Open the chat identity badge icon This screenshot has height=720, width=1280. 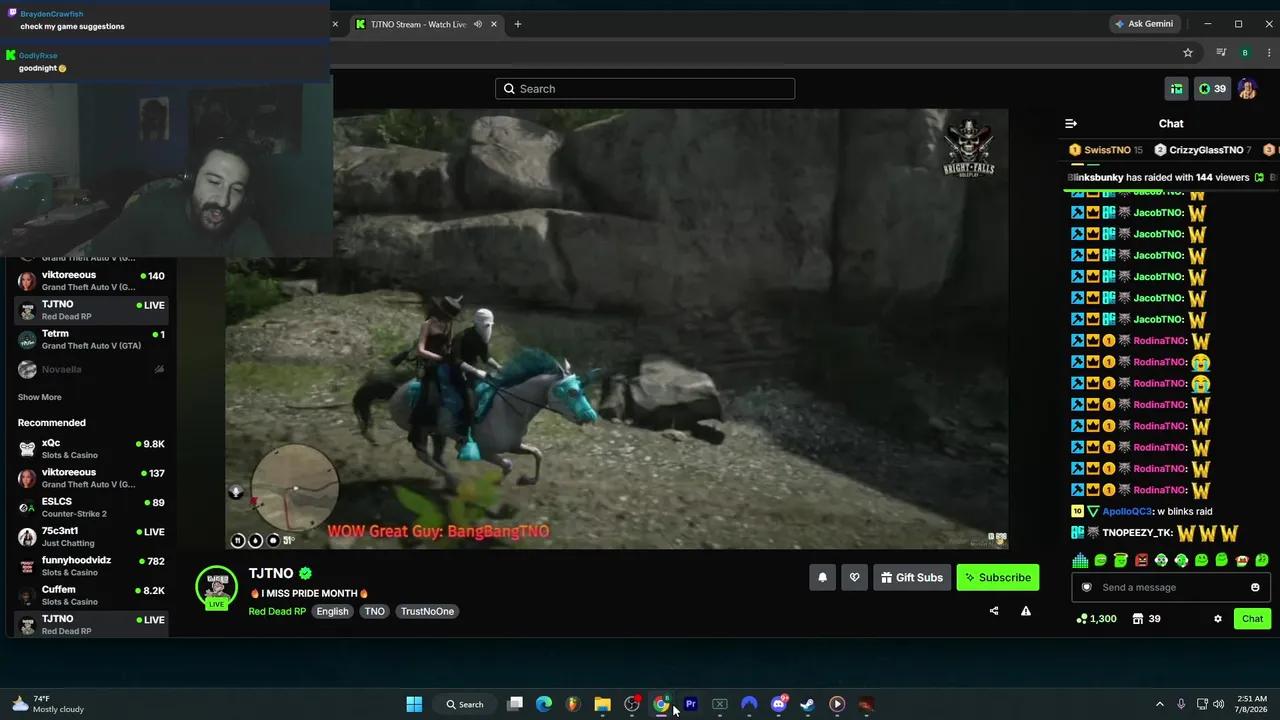1087,587
